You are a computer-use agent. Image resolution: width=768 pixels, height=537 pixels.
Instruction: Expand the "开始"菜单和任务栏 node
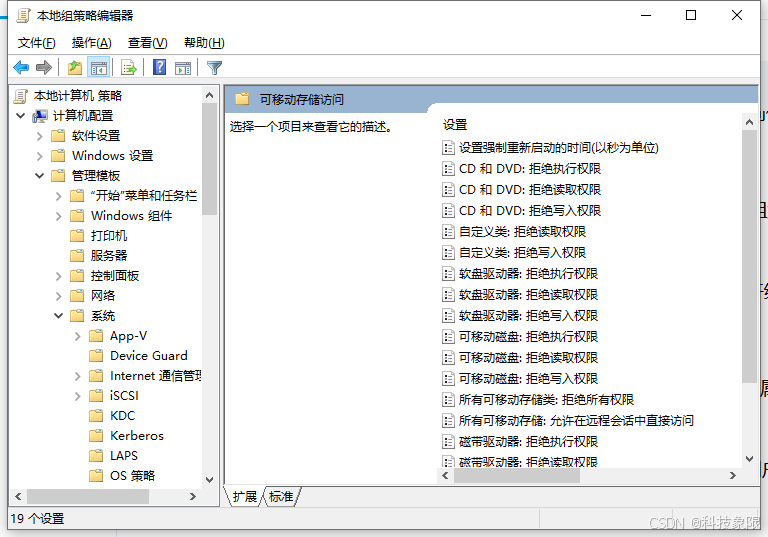click(x=59, y=196)
